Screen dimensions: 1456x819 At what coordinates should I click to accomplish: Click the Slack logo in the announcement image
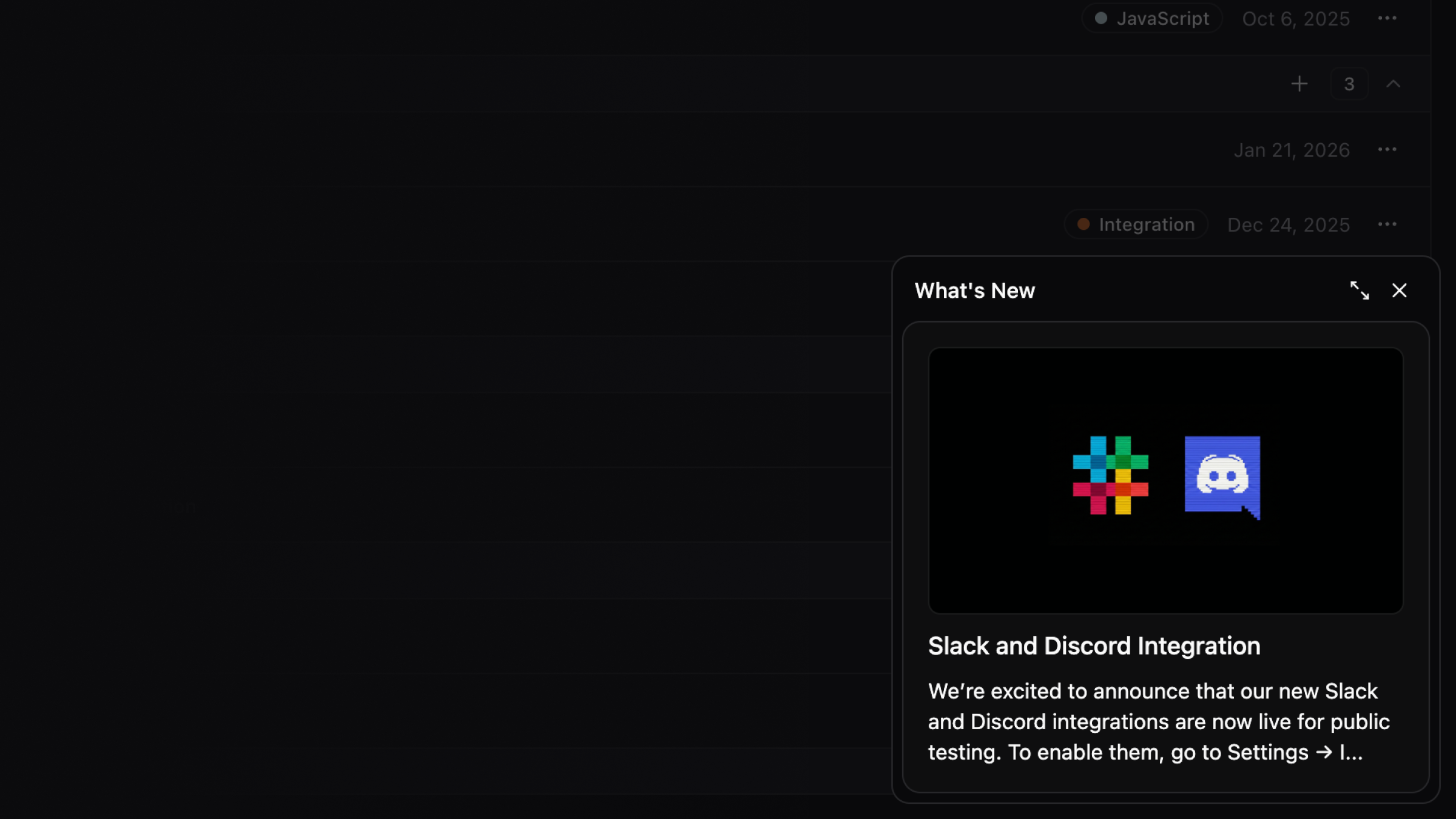coord(1110,475)
